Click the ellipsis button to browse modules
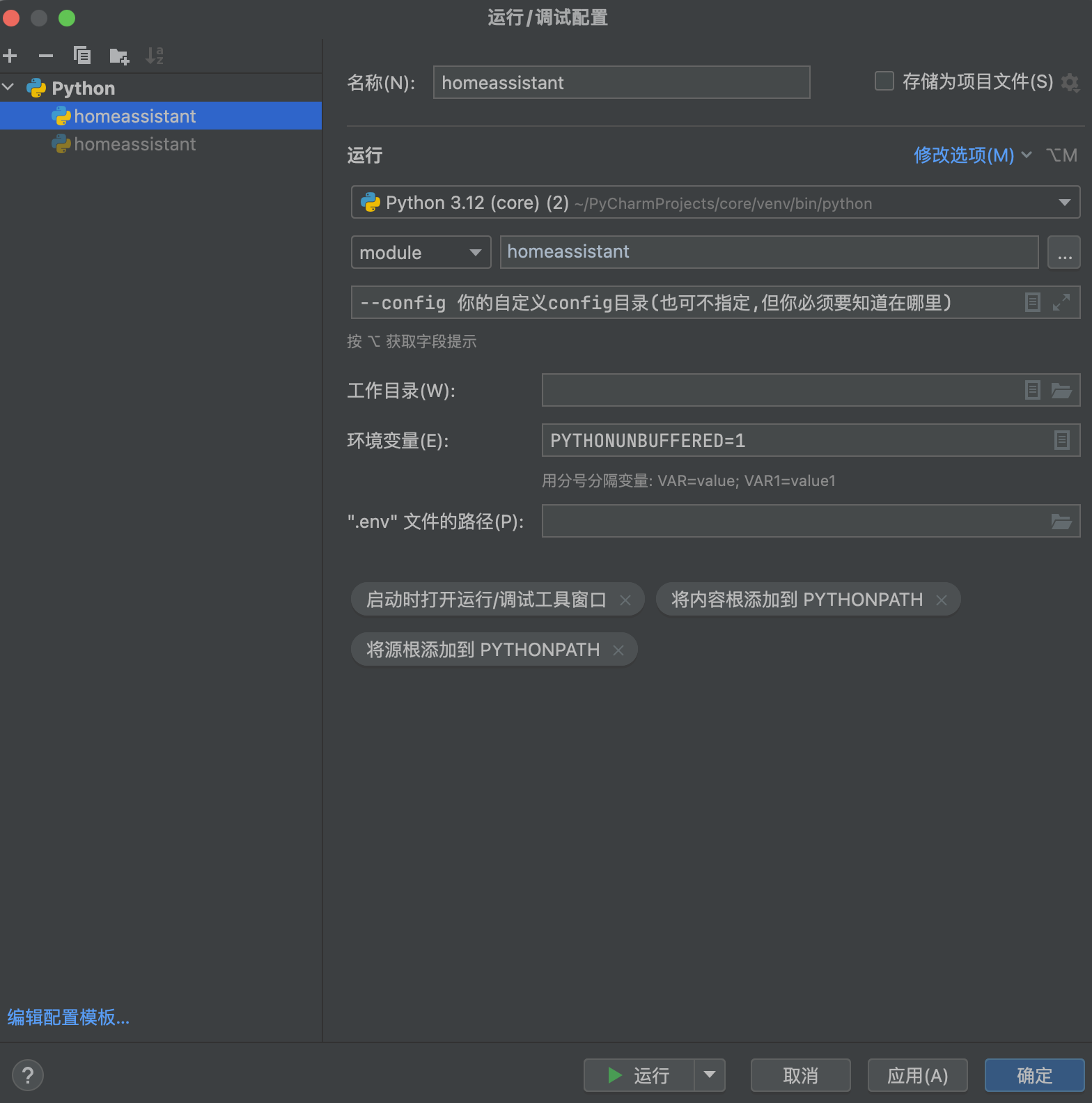 1064,252
